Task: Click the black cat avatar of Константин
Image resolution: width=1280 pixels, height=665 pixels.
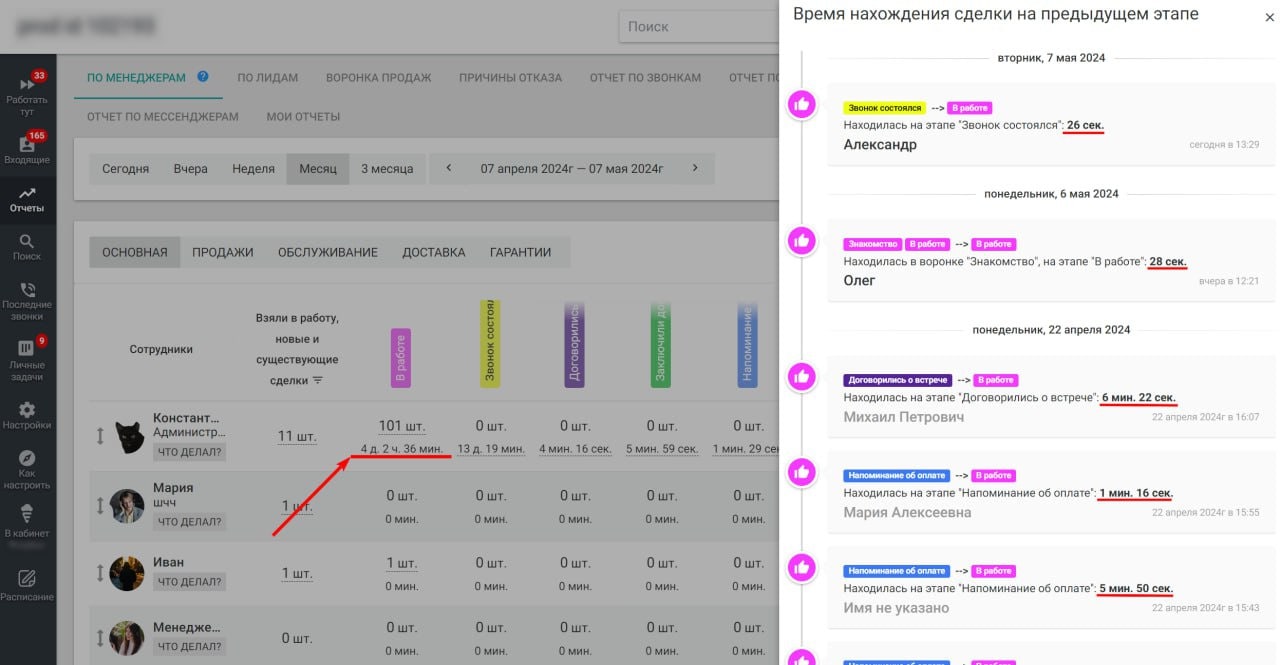Action: (128, 437)
